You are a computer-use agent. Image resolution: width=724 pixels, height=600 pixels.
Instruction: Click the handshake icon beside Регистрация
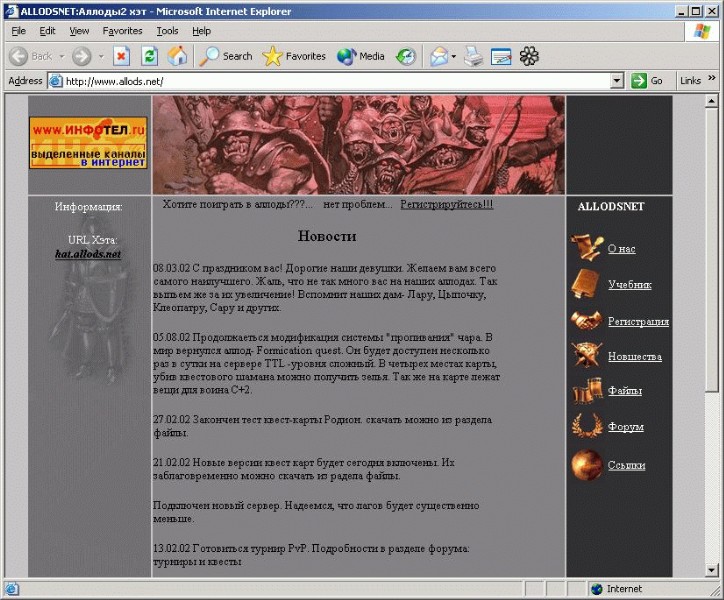click(x=586, y=320)
